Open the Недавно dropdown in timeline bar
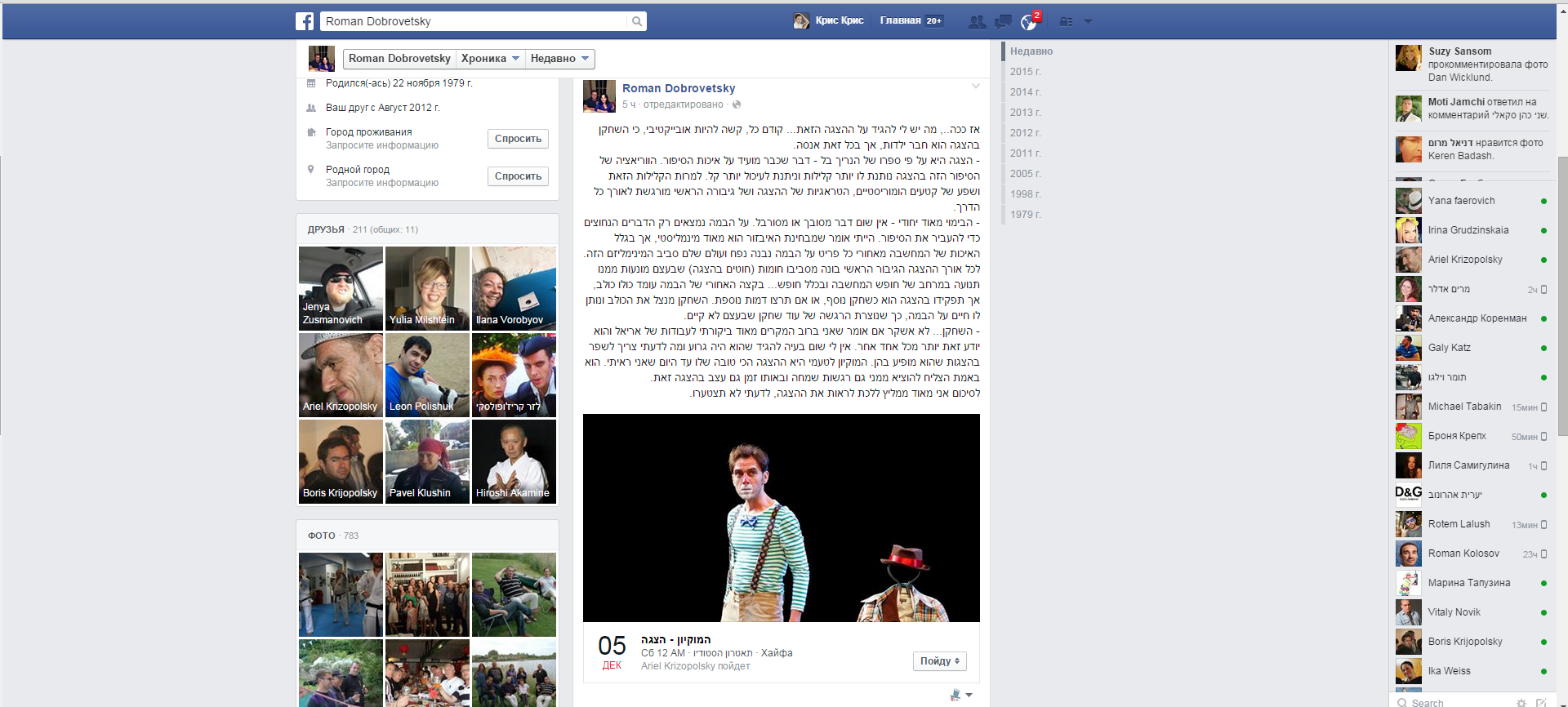1568x707 pixels. [560, 59]
